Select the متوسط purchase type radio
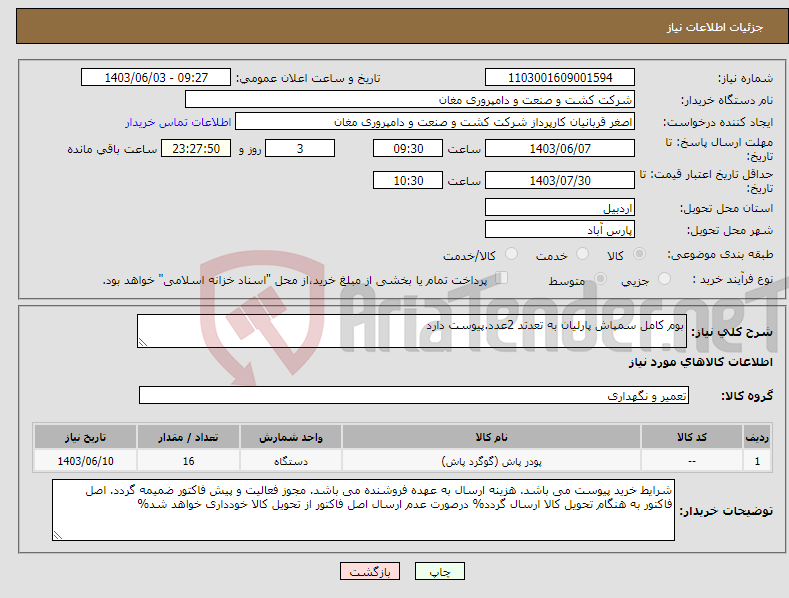This screenshot has width=789, height=598. (x=600, y=278)
